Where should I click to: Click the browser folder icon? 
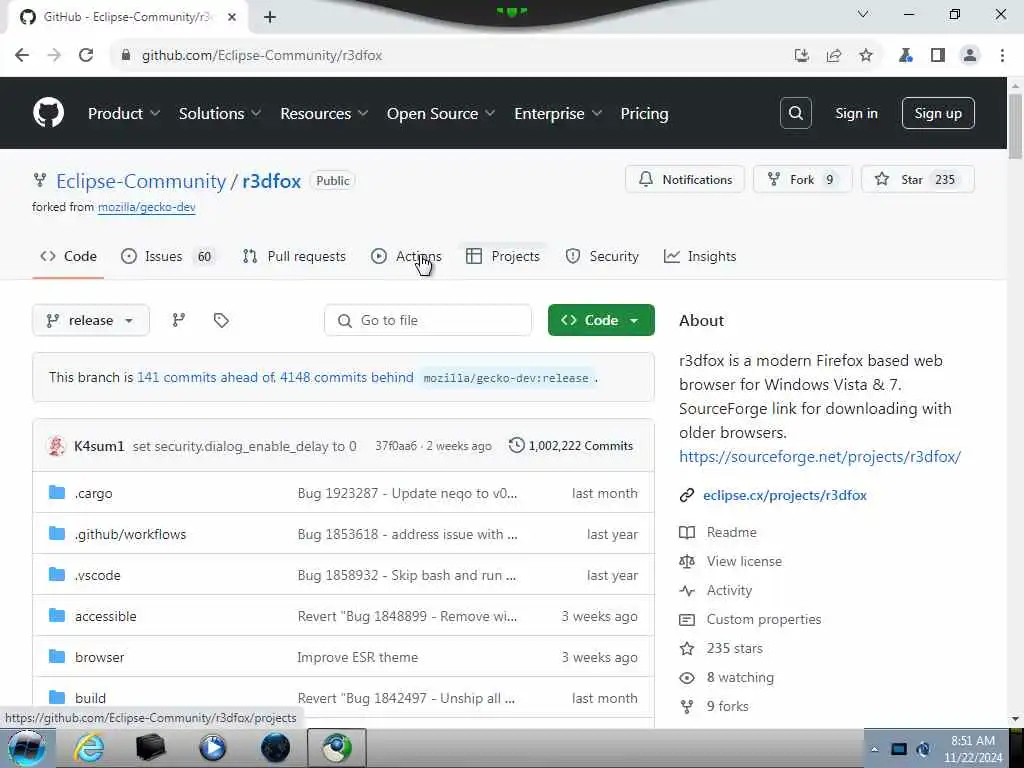point(57,656)
